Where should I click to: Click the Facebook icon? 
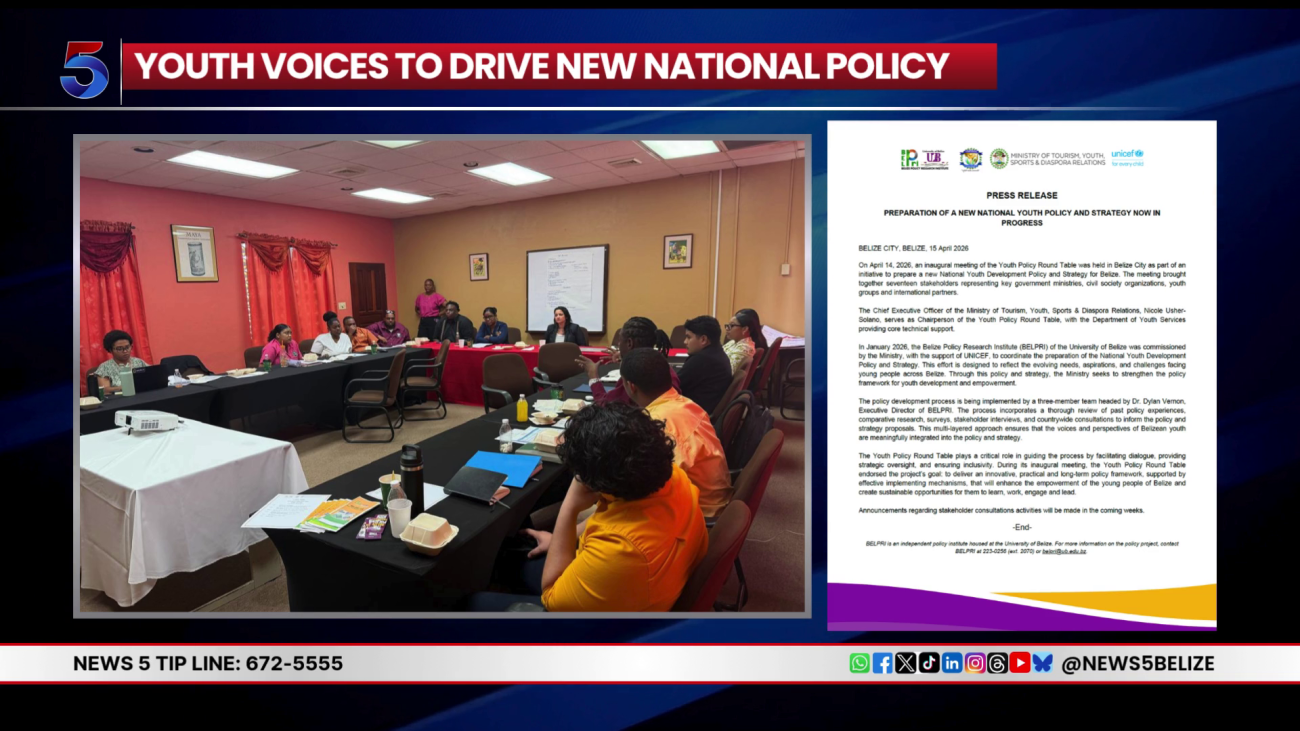pos(884,663)
